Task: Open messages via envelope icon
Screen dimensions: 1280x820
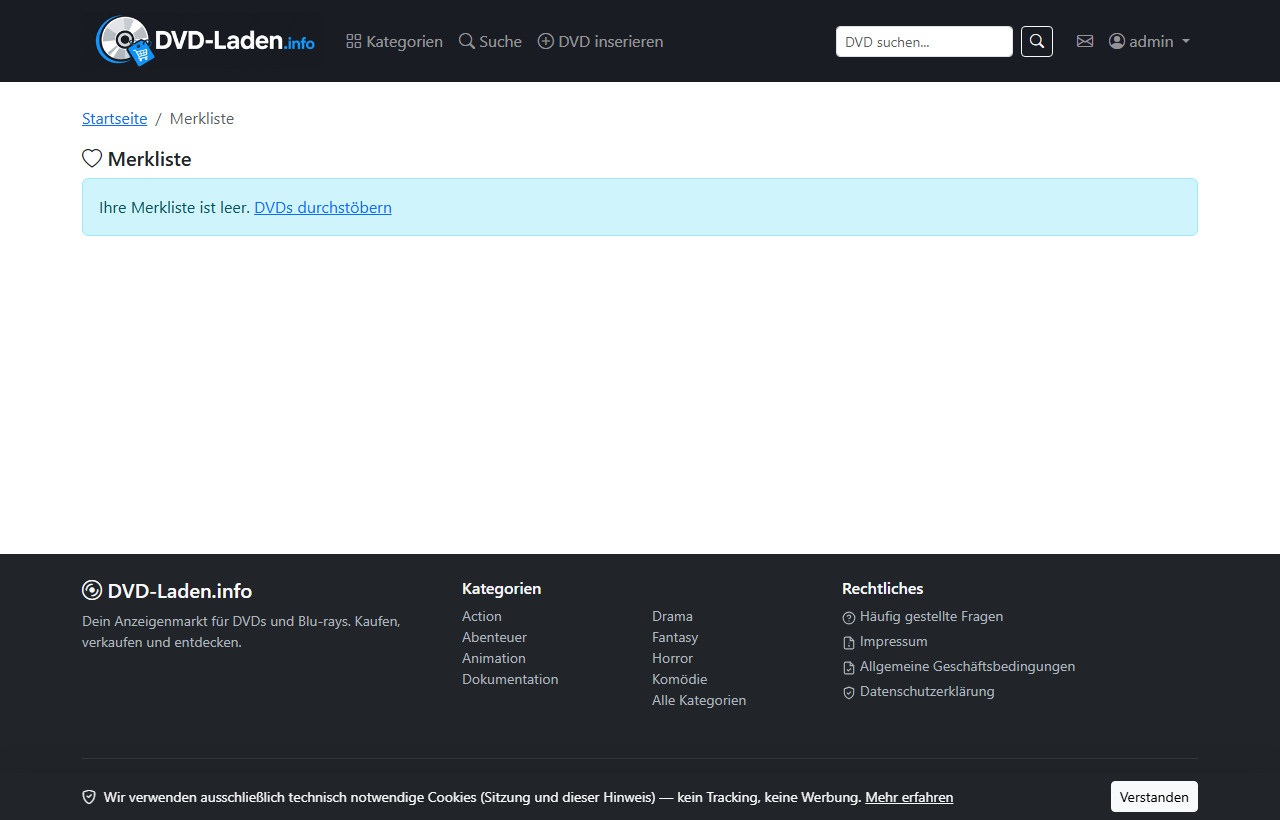Action: [x=1085, y=41]
